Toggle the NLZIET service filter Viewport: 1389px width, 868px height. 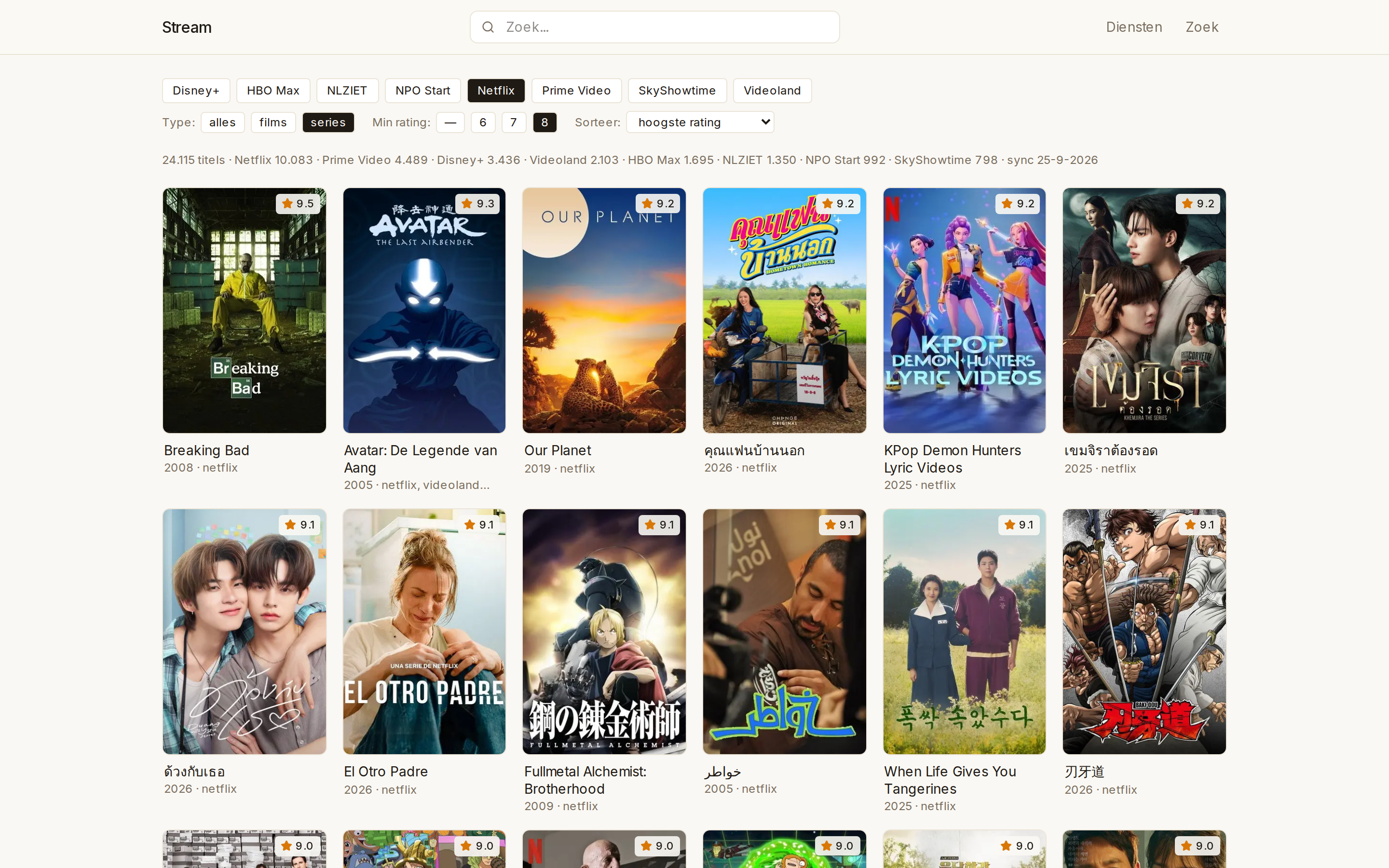347,91
